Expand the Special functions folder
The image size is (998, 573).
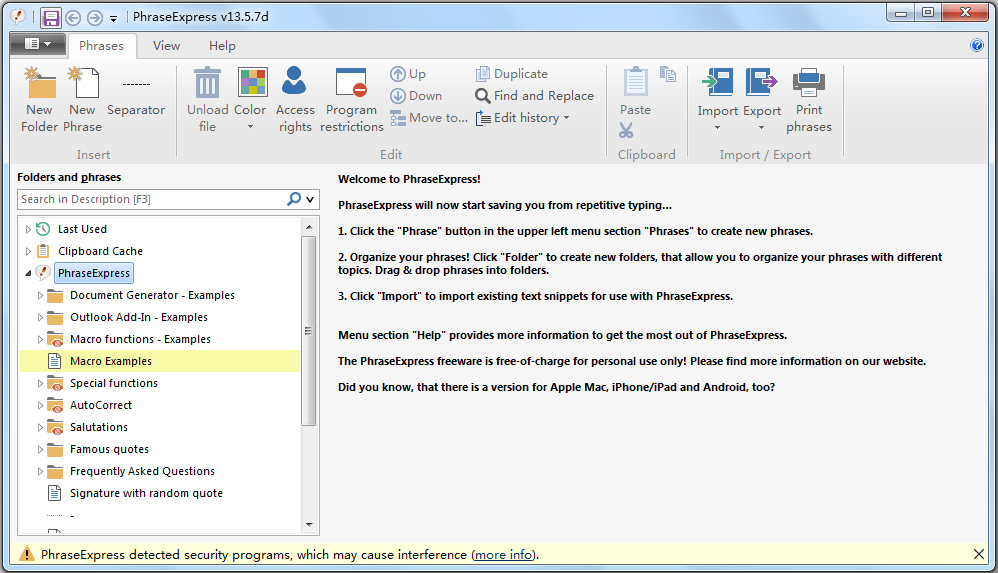40,383
